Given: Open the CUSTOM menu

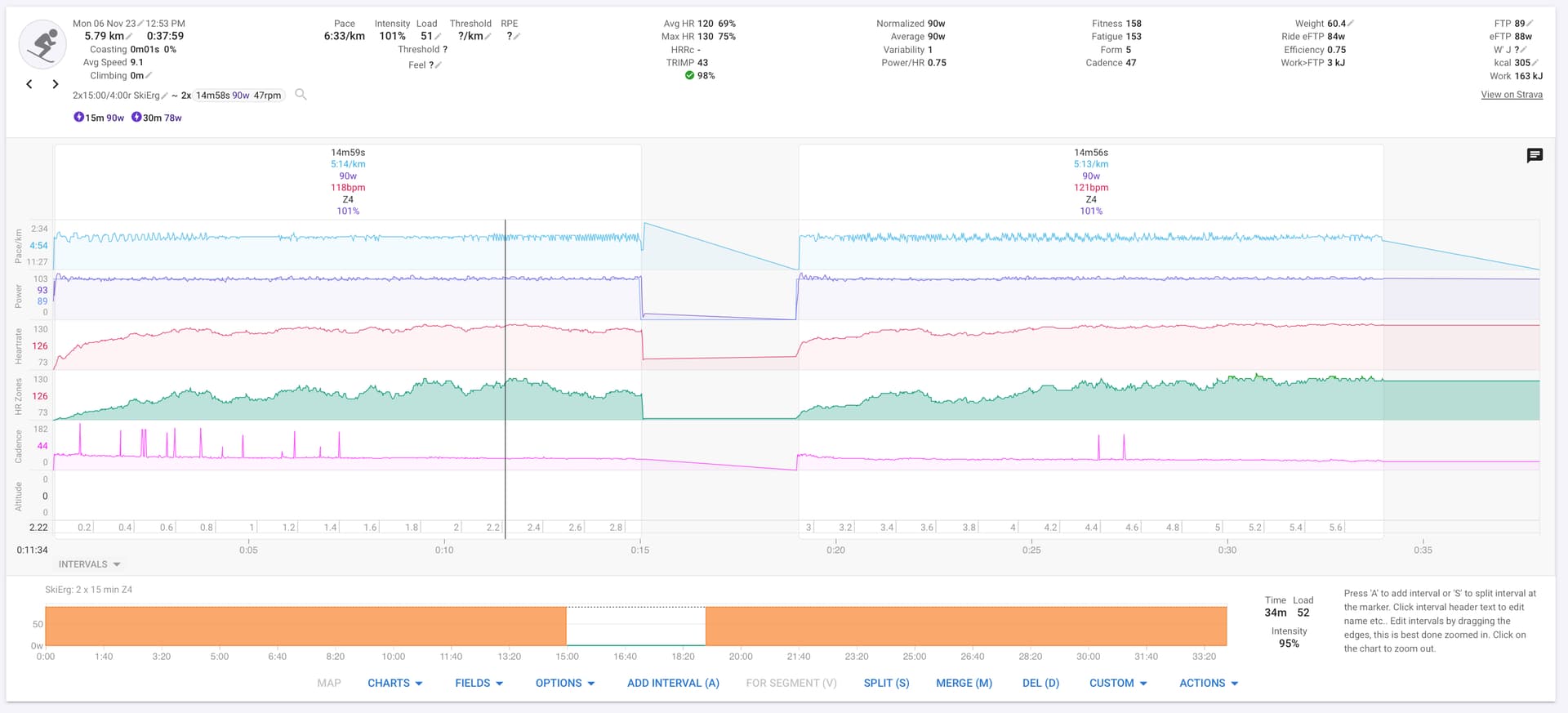Looking at the screenshot, I should click(x=1117, y=683).
